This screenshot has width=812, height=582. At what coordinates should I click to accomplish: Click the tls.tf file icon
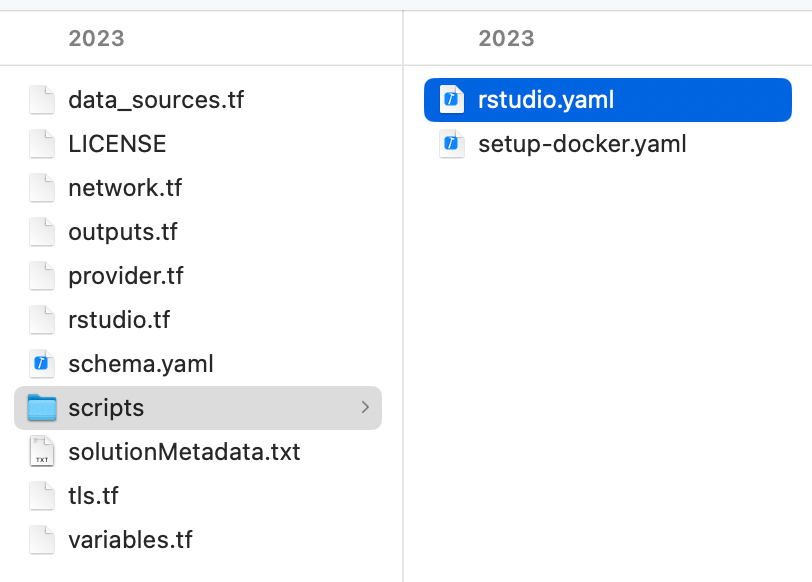click(41, 496)
